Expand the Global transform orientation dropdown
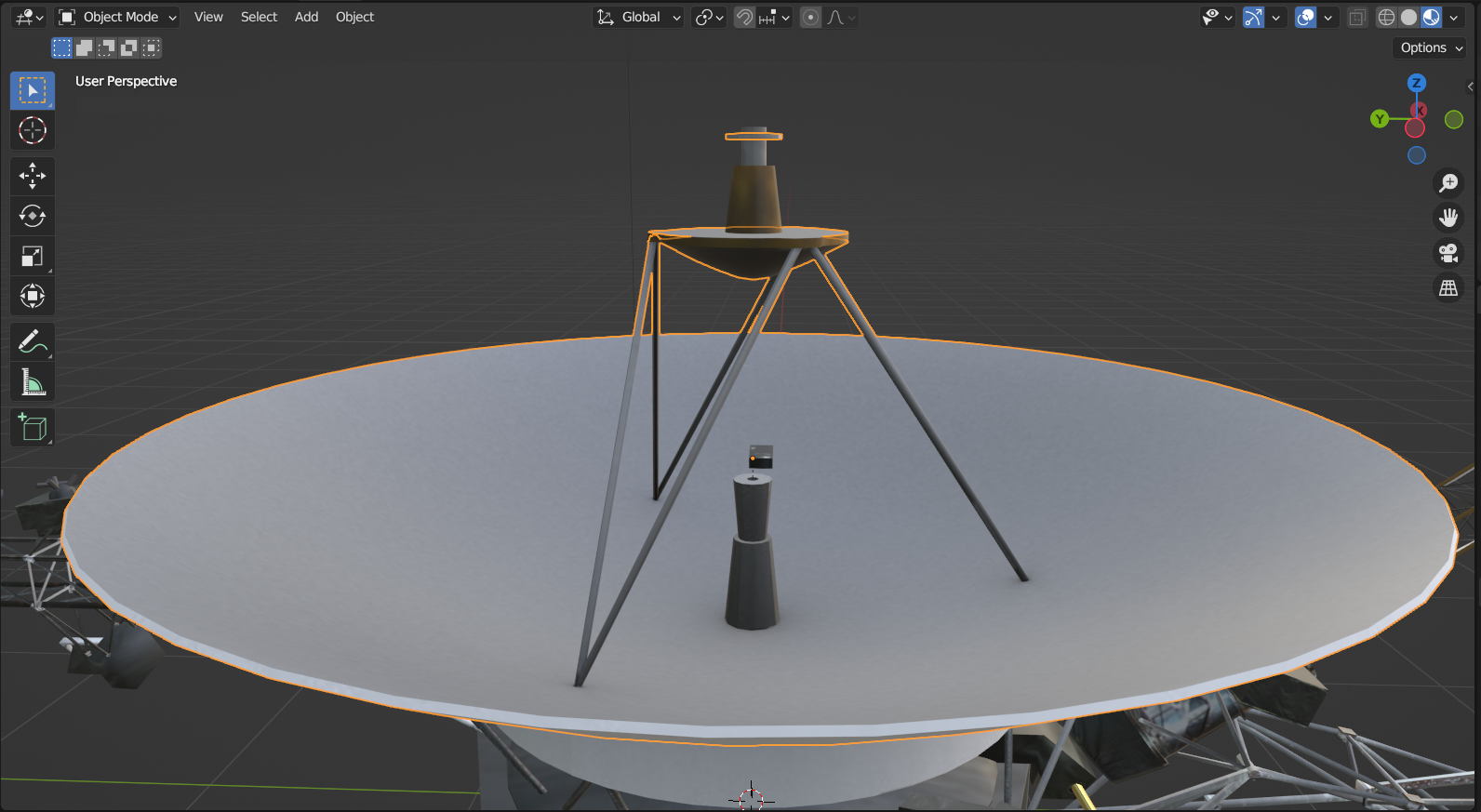This screenshot has width=1481, height=812. (x=640, y=18)
